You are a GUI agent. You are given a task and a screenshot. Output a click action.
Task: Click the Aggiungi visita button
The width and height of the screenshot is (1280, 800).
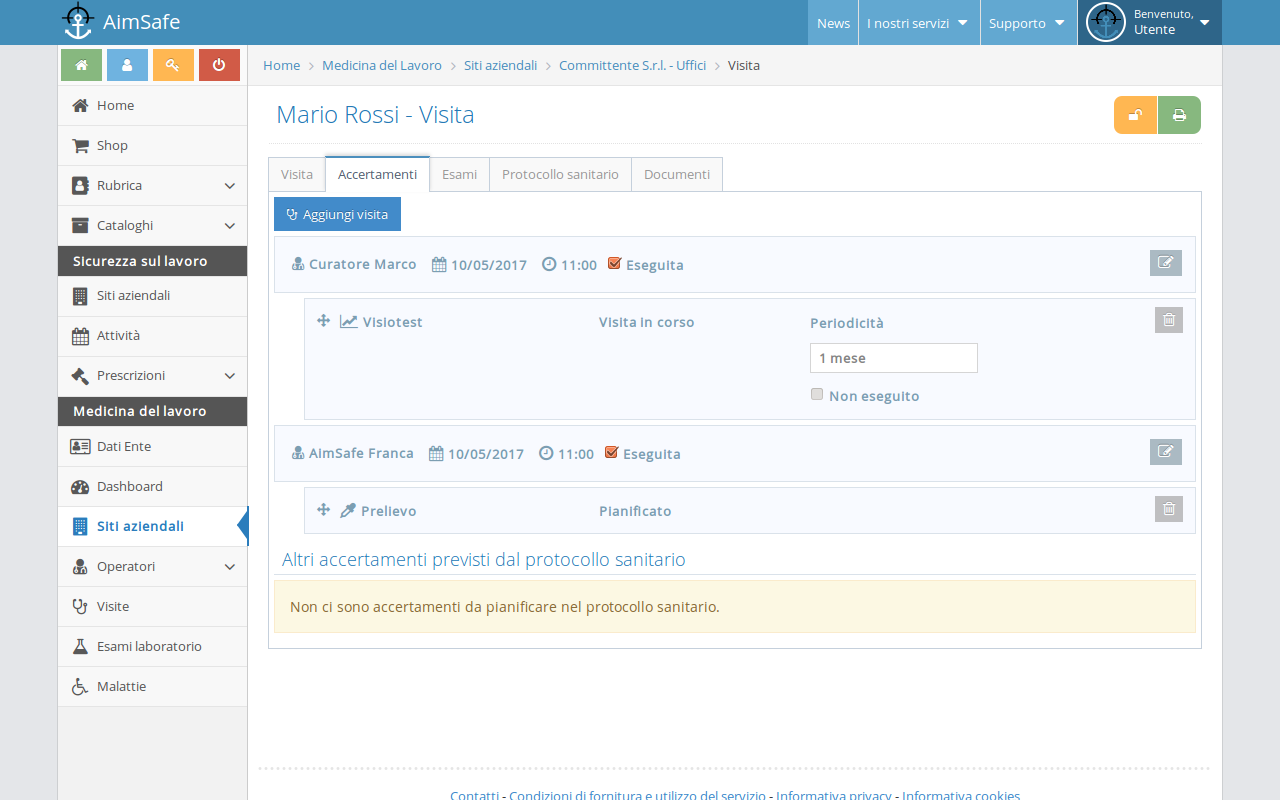(337, 214)
